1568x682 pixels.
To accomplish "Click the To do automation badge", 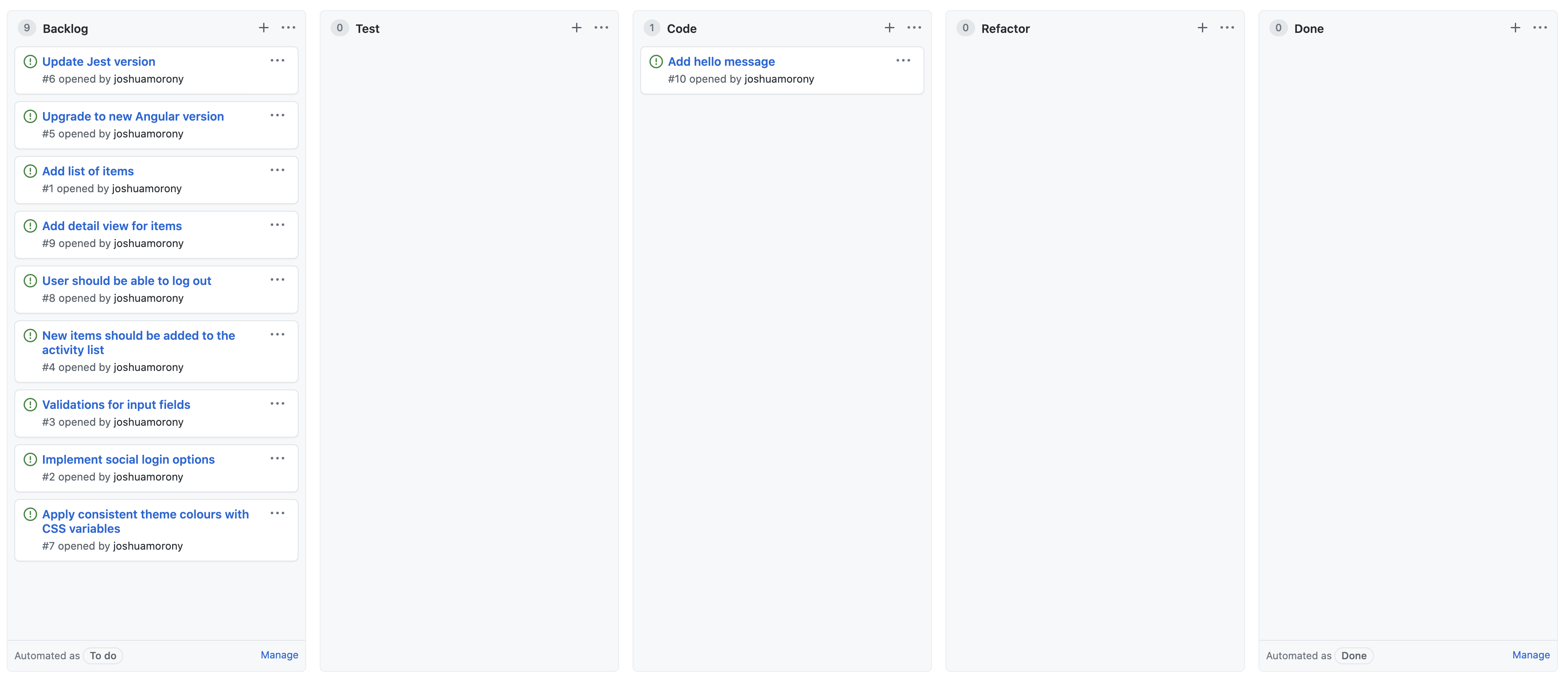I will coord(103,656).
